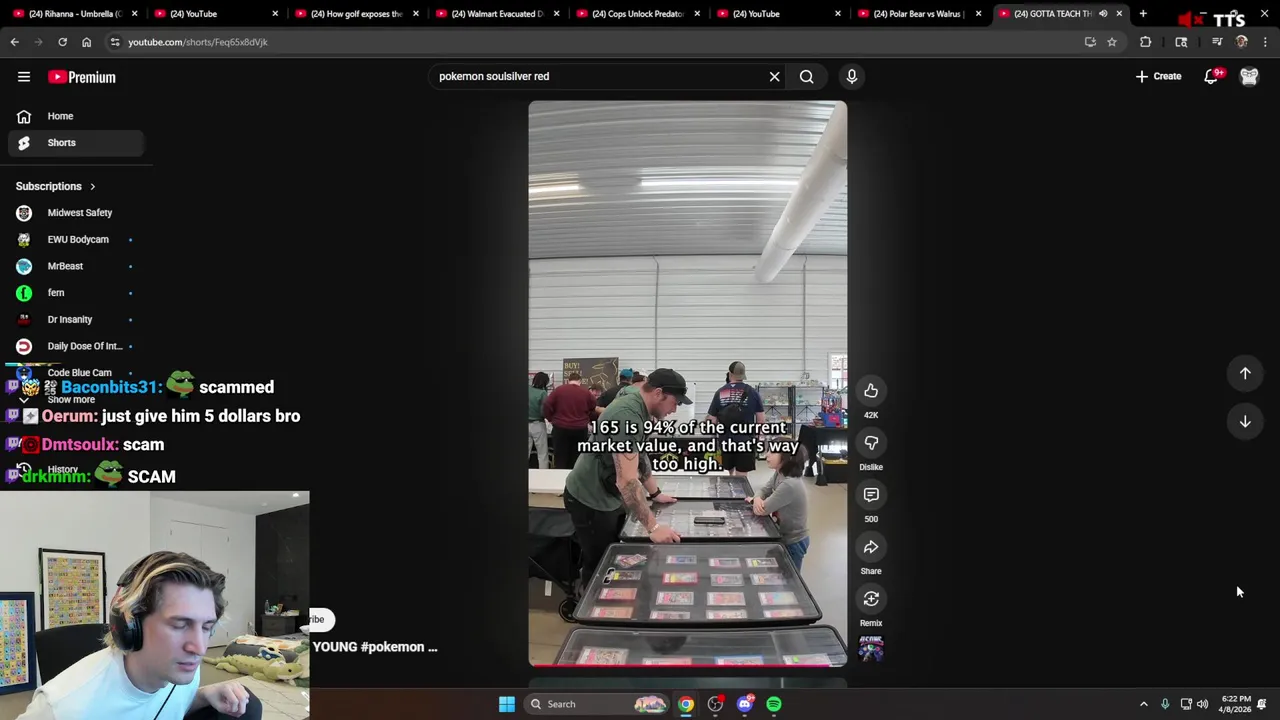Open the browser home page button

click(86, 42)
